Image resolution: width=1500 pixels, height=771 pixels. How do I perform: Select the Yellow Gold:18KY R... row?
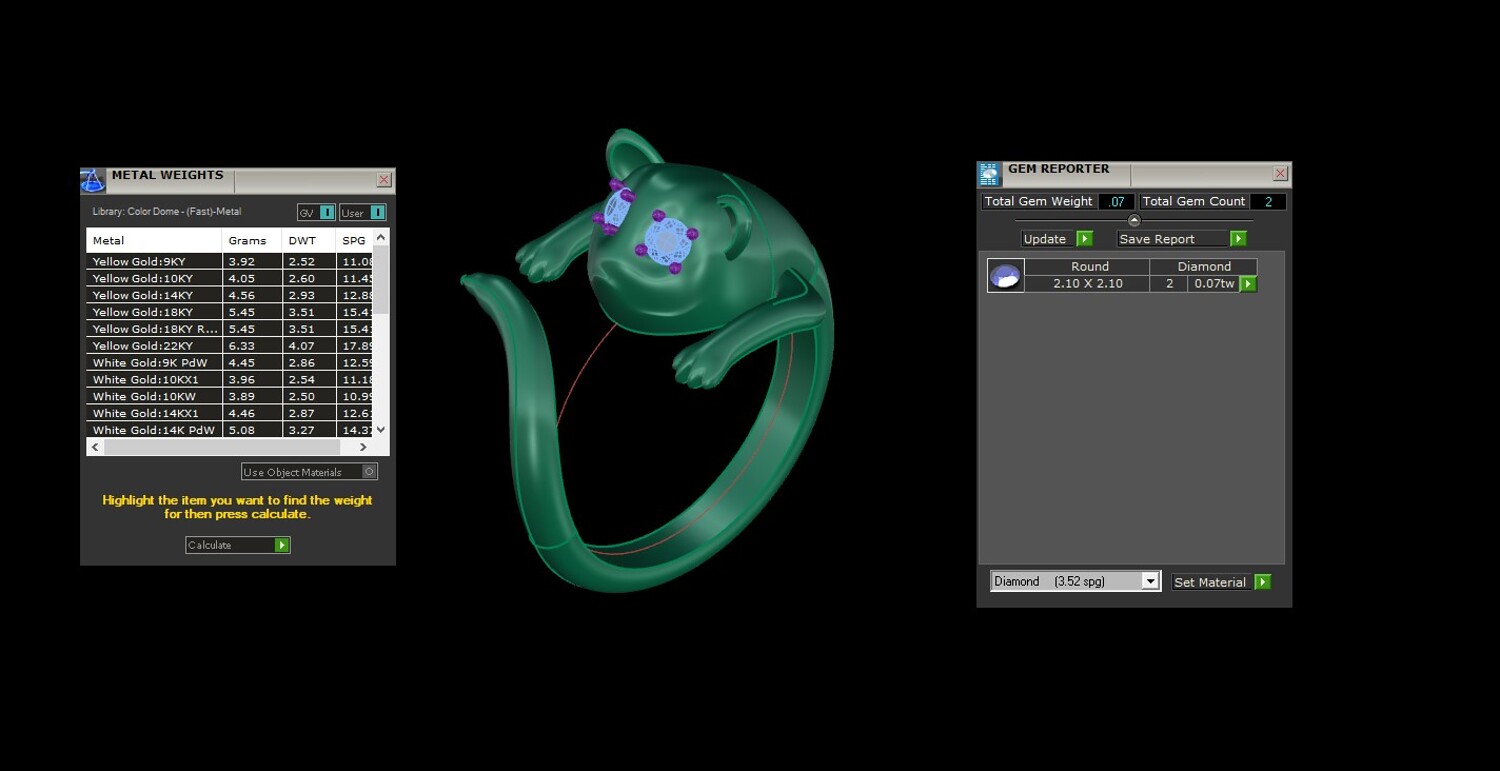coord(230,329)
